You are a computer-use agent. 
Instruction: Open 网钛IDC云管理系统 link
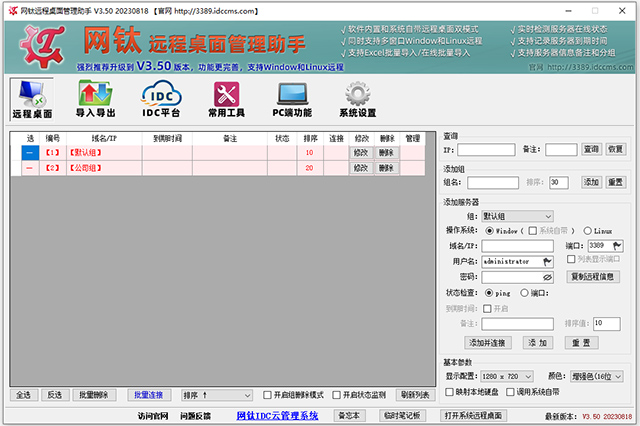tap(277, 416)
